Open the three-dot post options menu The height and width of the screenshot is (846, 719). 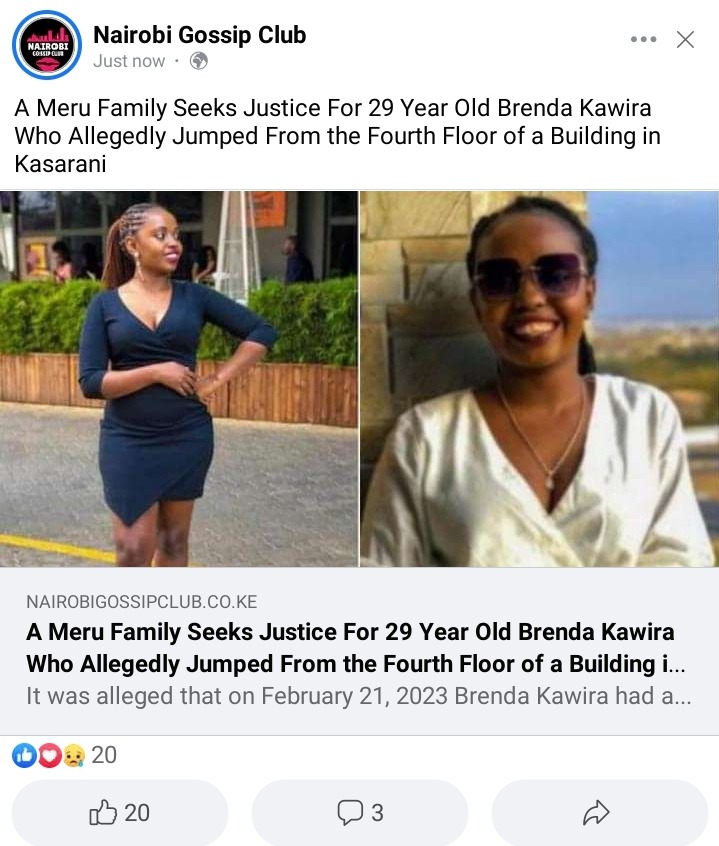tap(643, 39)
